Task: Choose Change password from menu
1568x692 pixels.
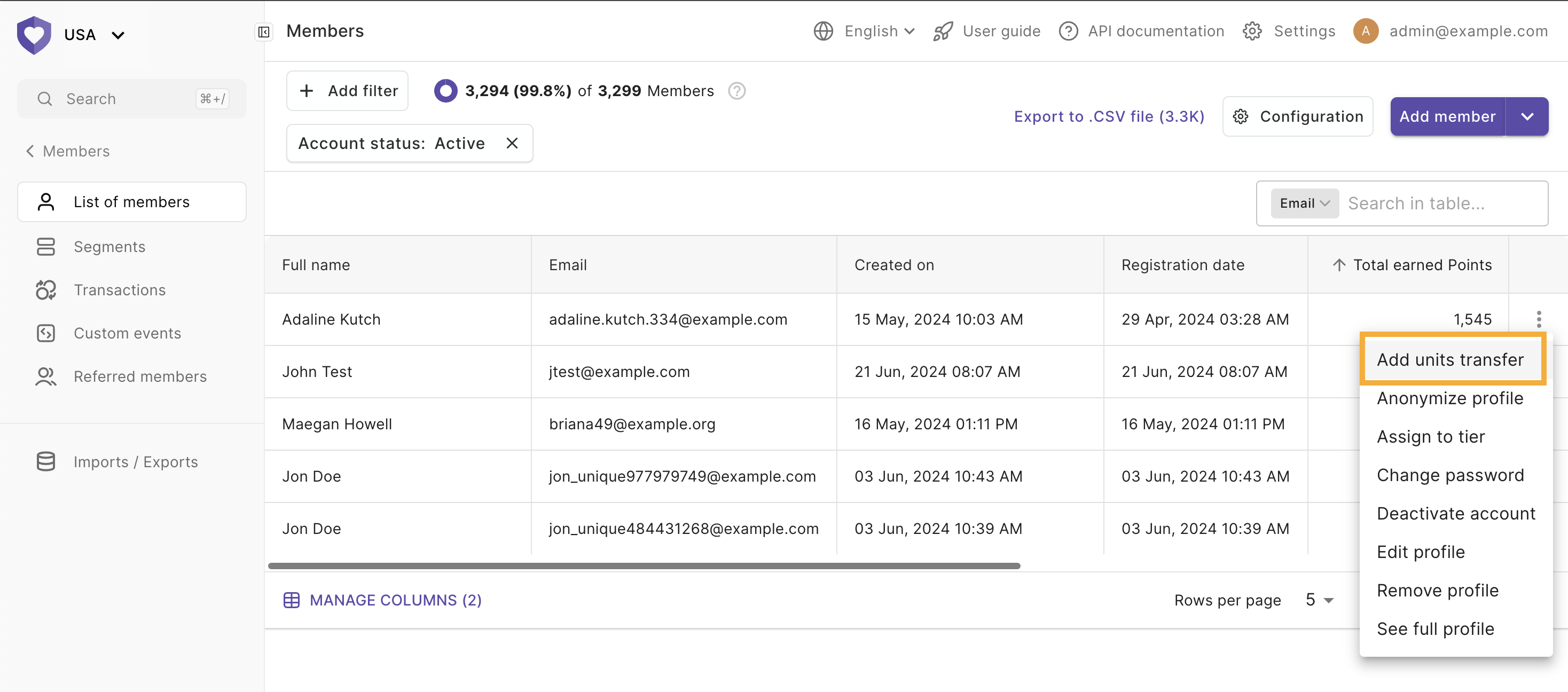Action: (x=1450, y=475)
